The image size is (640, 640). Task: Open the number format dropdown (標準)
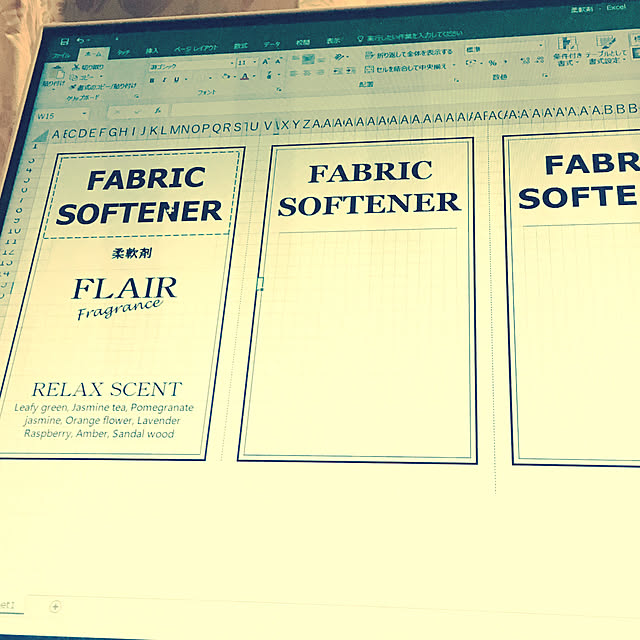click(x=541, y=45)
